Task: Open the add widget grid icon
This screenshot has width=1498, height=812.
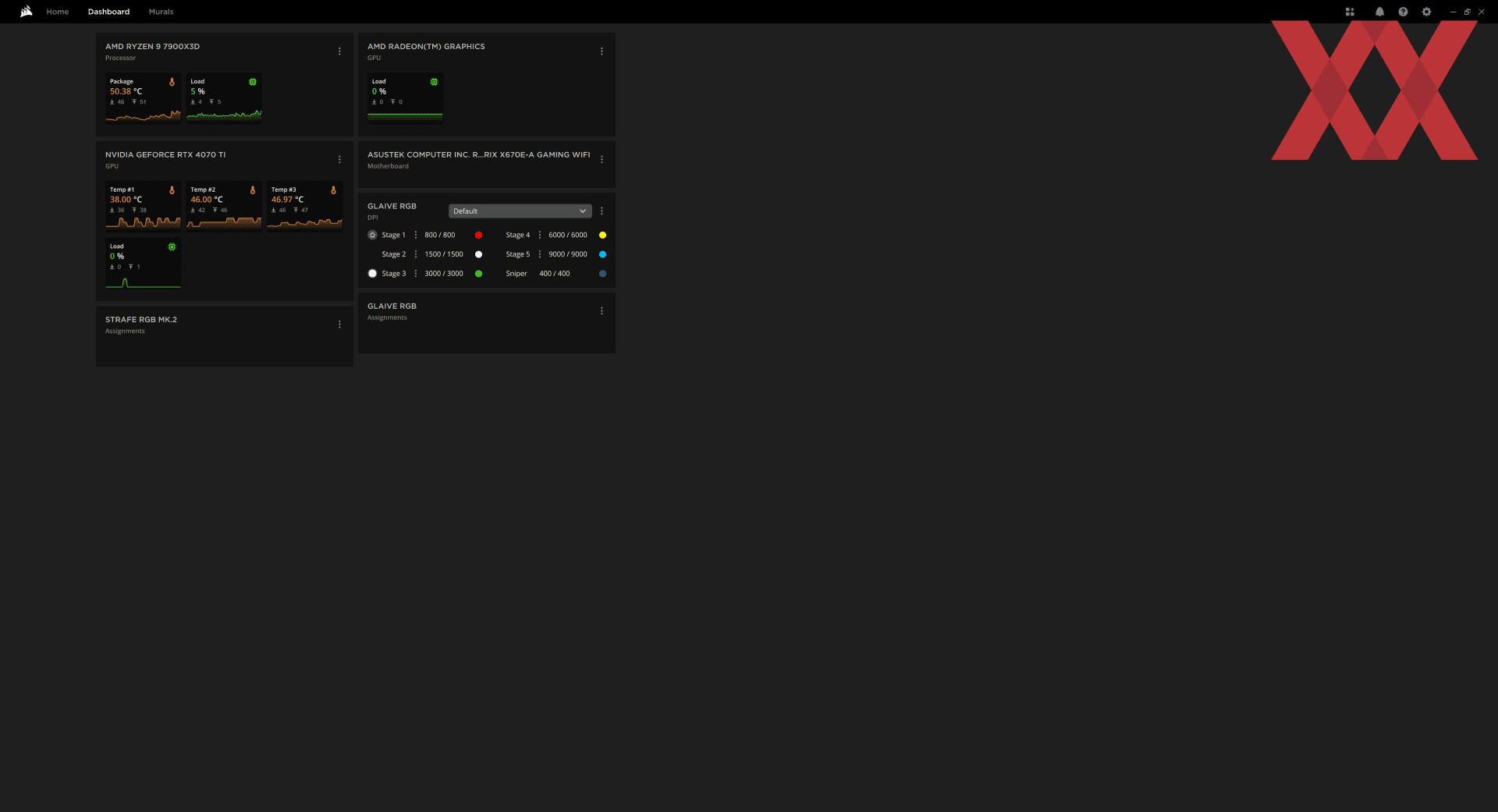Action: click(1350, 12)
